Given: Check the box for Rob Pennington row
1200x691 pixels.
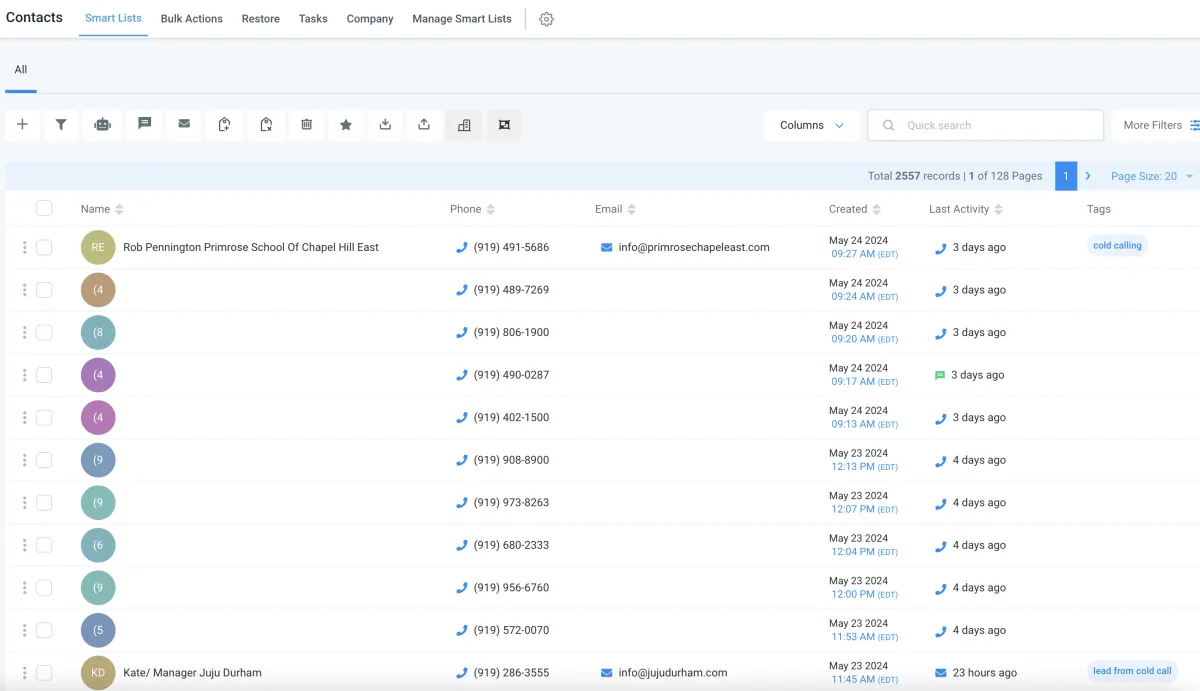Looking at the screenshot, I should coord(44,247).
